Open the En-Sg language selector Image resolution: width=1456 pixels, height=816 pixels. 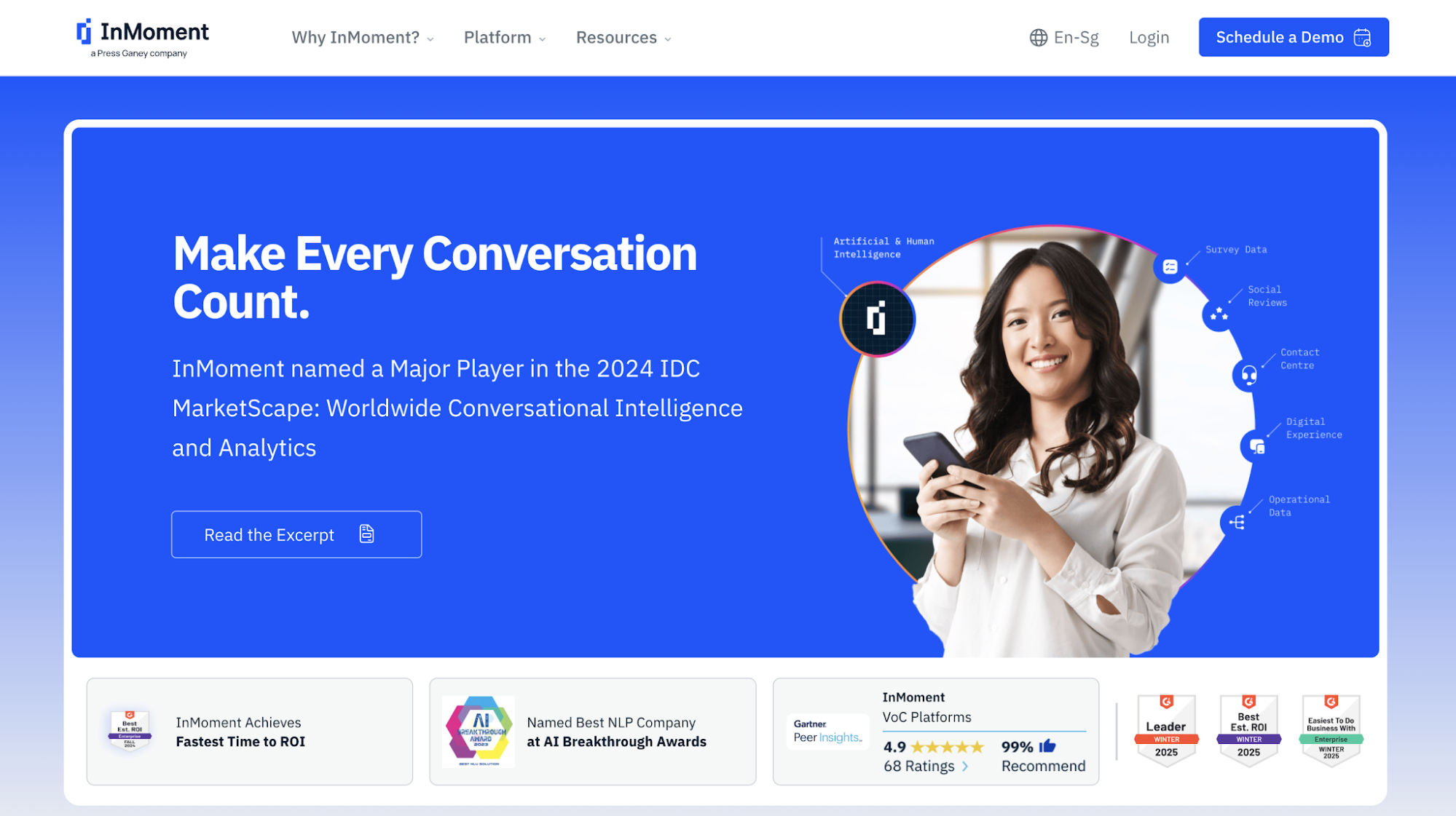1064,37
